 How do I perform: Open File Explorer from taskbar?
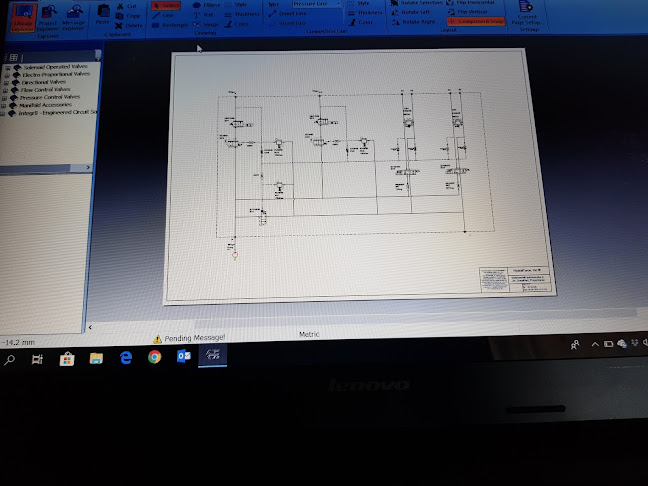(x=96, y=358)
